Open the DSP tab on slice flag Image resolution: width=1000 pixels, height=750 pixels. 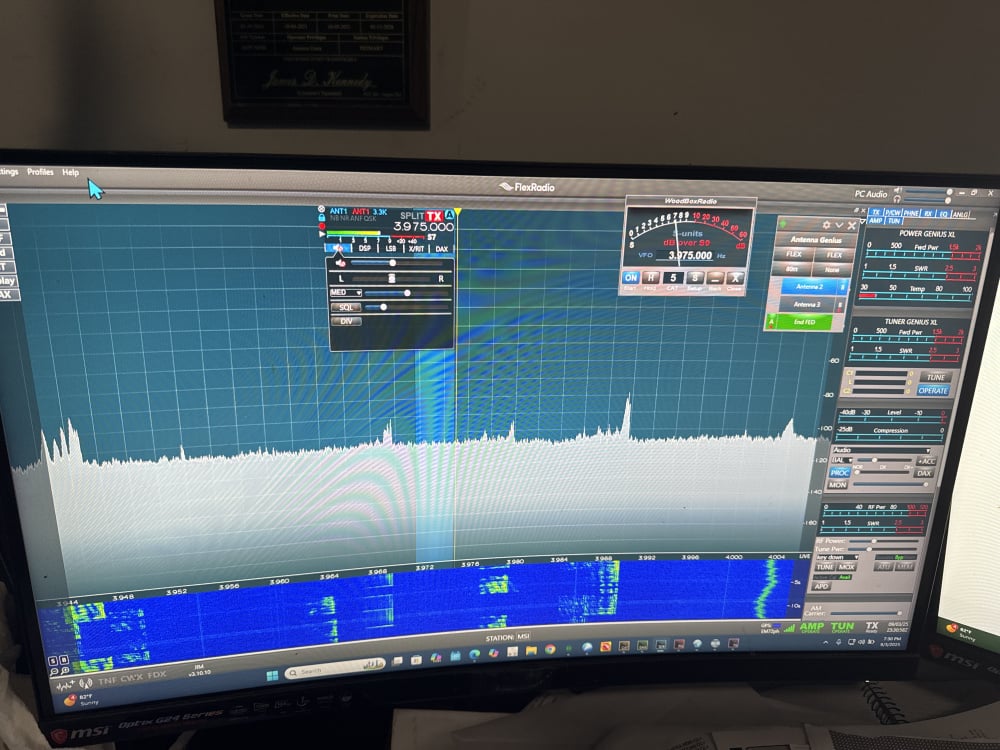point(365,249)
